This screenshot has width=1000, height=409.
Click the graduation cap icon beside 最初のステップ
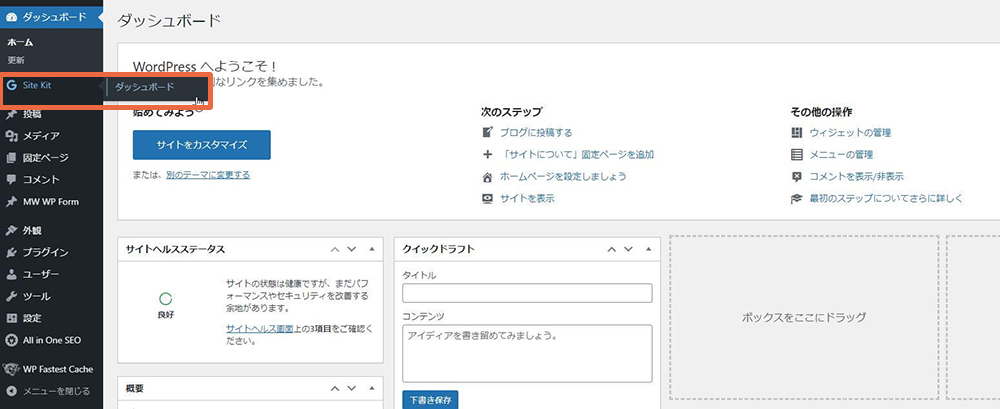point(797,198)
